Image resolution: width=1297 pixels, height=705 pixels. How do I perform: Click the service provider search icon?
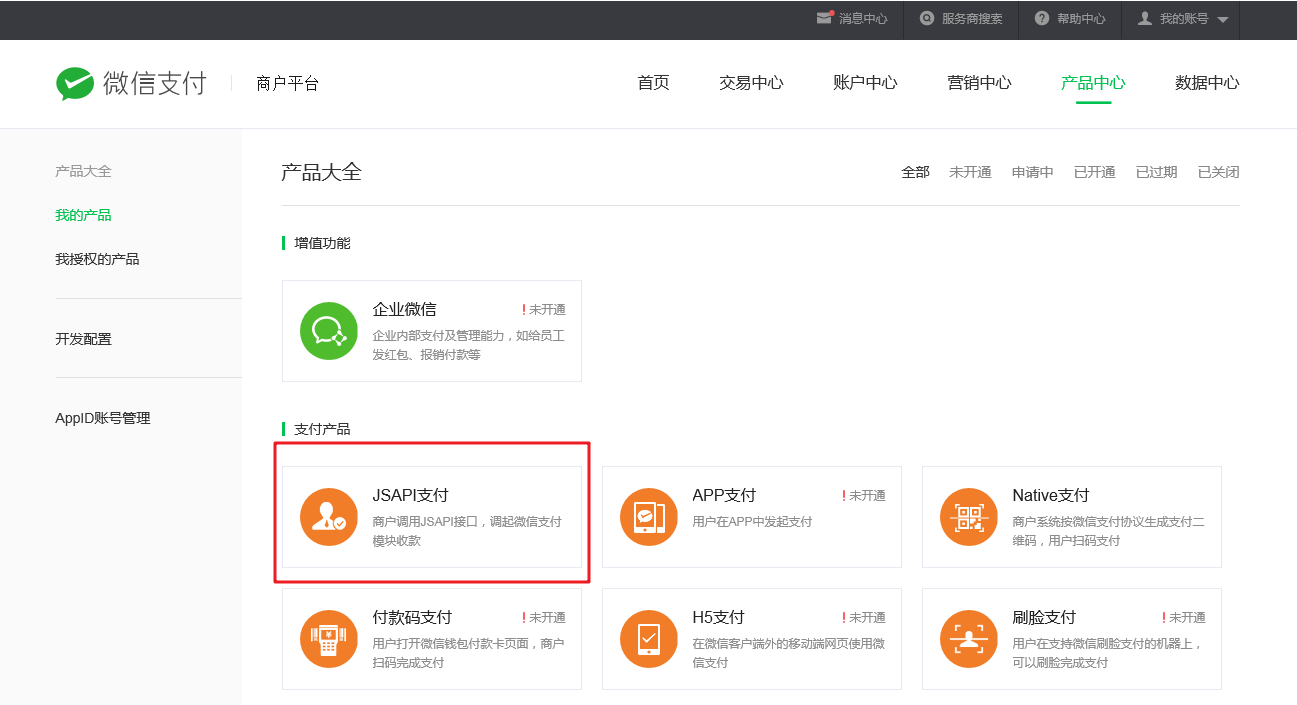pos(927,18)
